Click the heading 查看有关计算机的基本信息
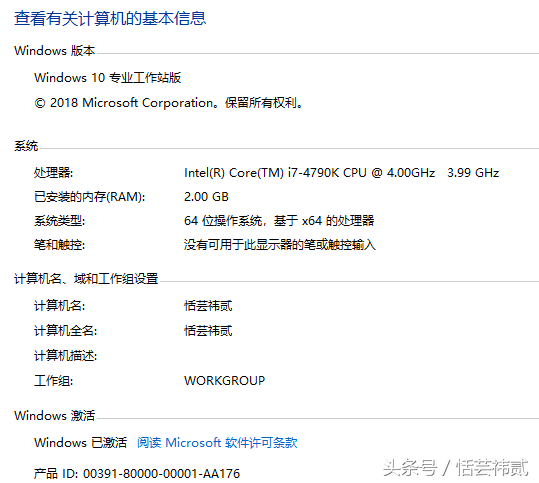The width and height of the screenshot is (539, 483). pyautogui.click(x=110, y=18)
